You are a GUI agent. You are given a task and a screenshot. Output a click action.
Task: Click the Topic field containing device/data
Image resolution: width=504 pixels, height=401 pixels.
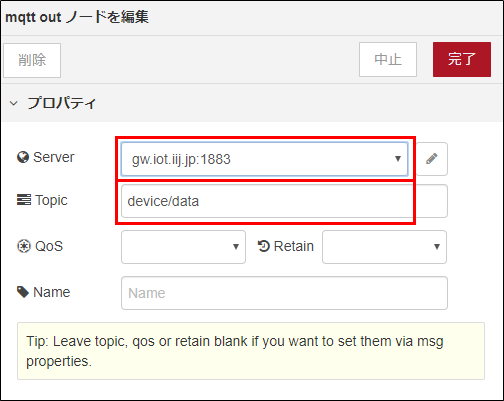[284, 201]
